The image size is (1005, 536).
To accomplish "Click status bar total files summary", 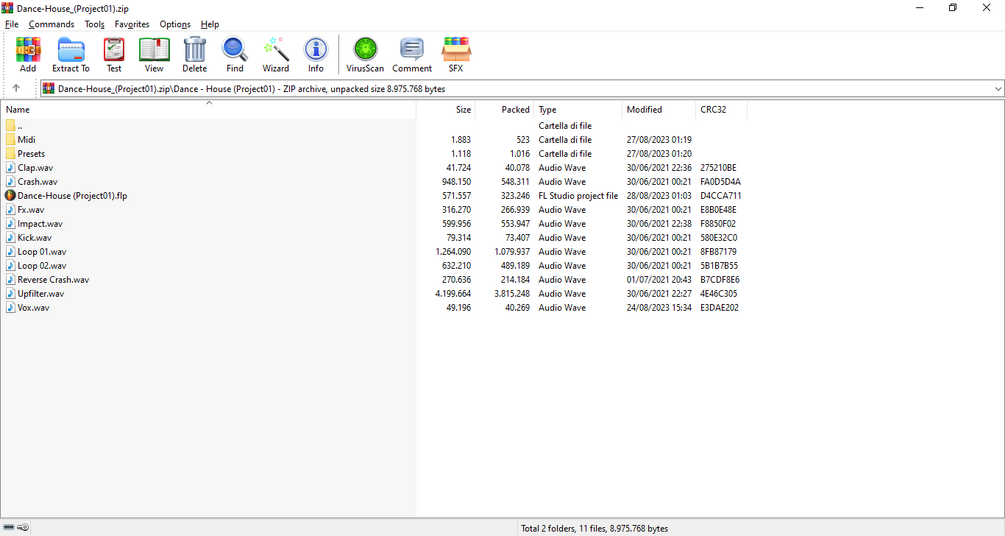I will coord(594,528).
